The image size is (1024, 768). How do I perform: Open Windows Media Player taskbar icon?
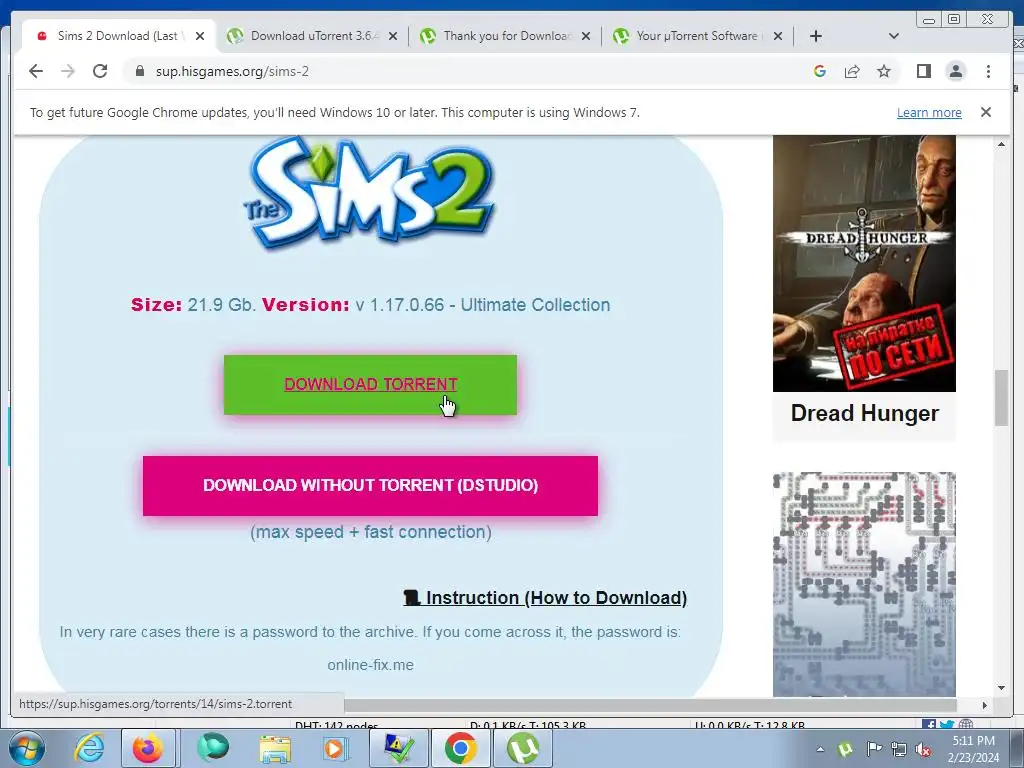[336, 748]
